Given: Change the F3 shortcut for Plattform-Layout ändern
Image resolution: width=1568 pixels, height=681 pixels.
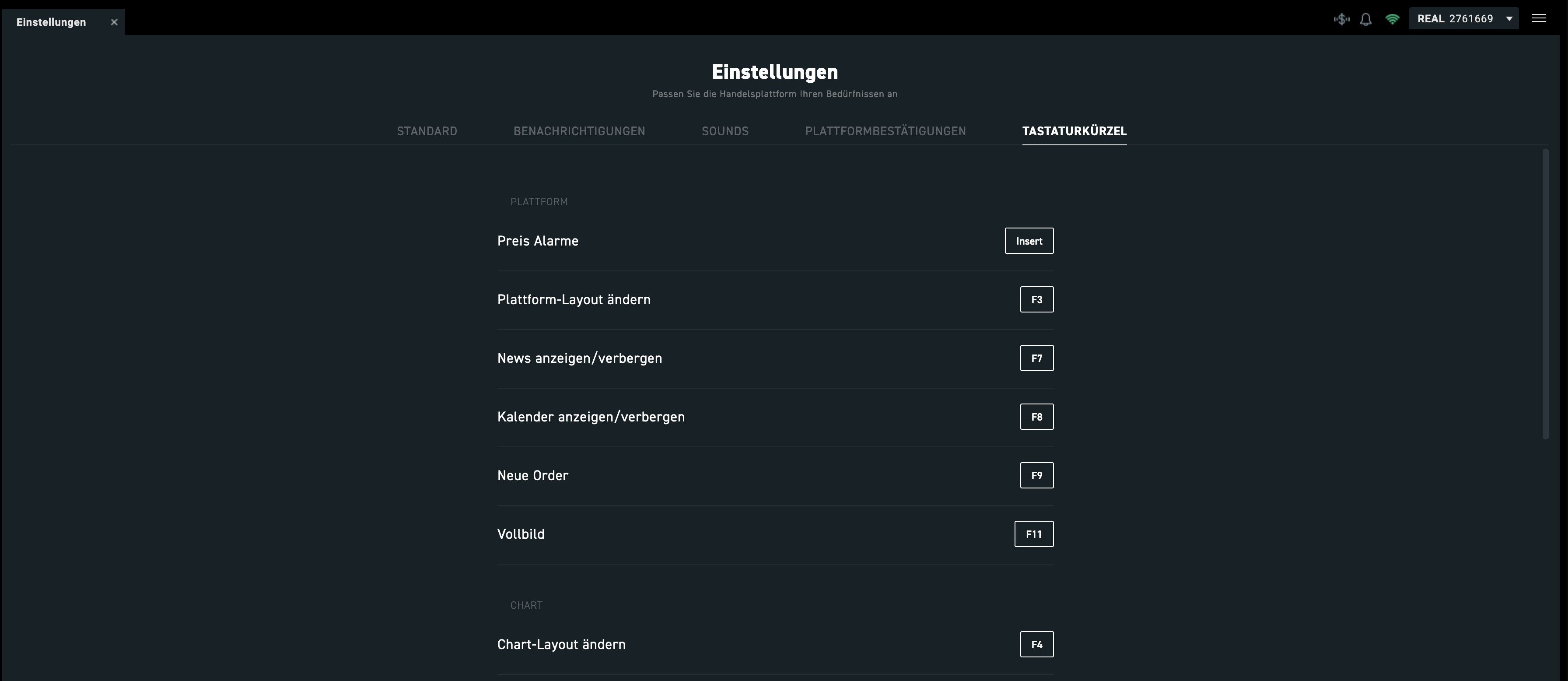Looking at the screenshot, I should (1036, 300).
